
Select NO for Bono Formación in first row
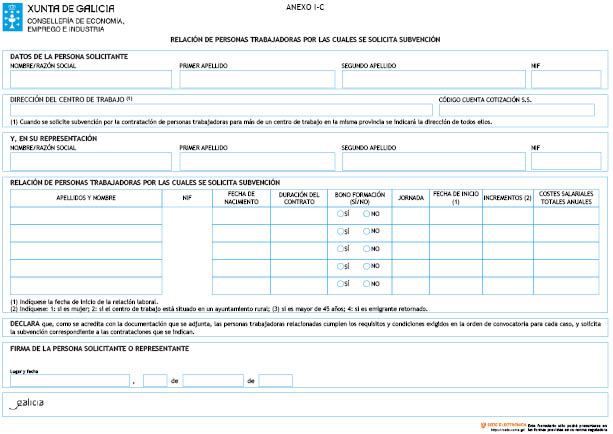pos(367,214)
